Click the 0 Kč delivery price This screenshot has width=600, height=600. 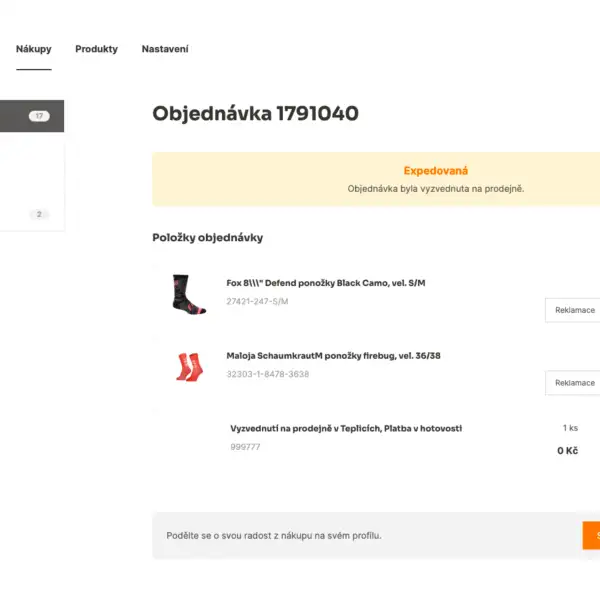[567, 451]
